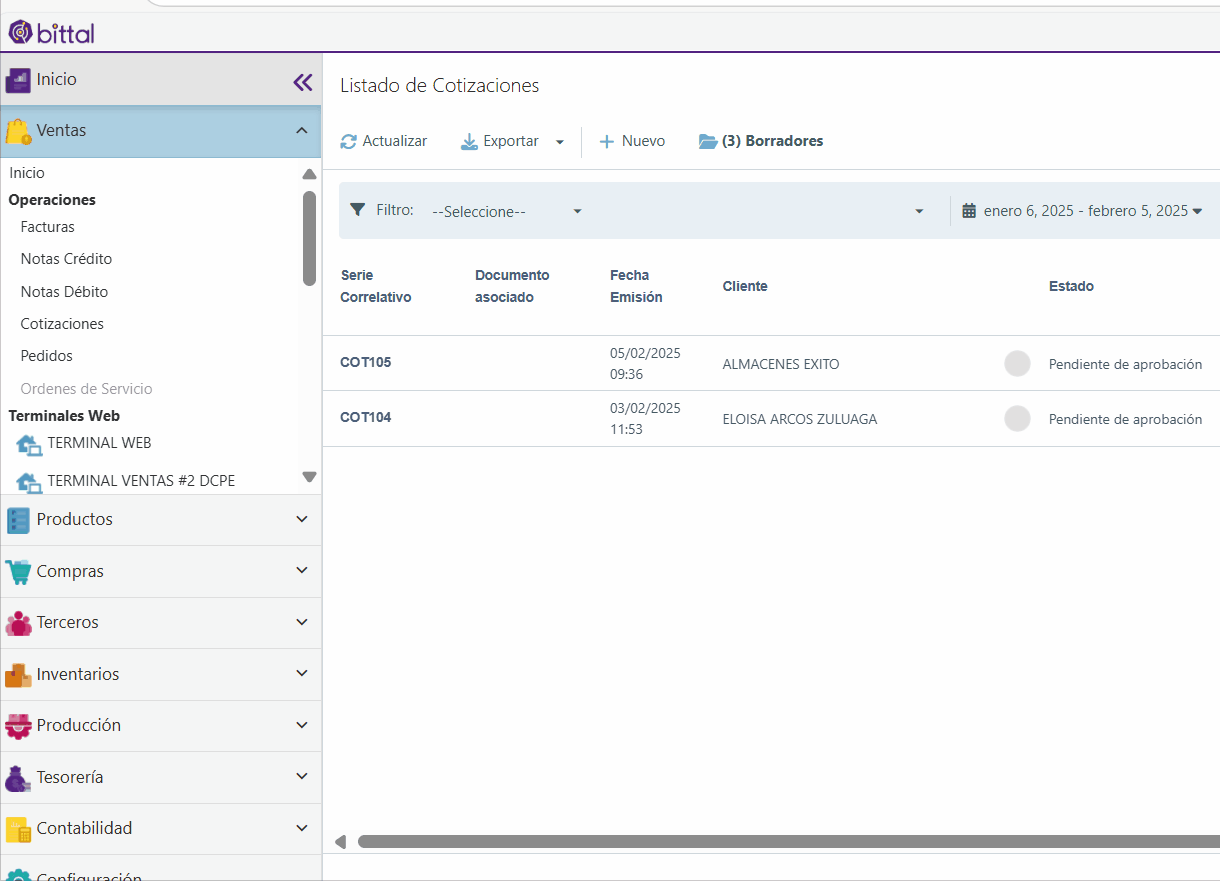Open the --Seleccione-- filter dropdown

click(x=507, y=211)
